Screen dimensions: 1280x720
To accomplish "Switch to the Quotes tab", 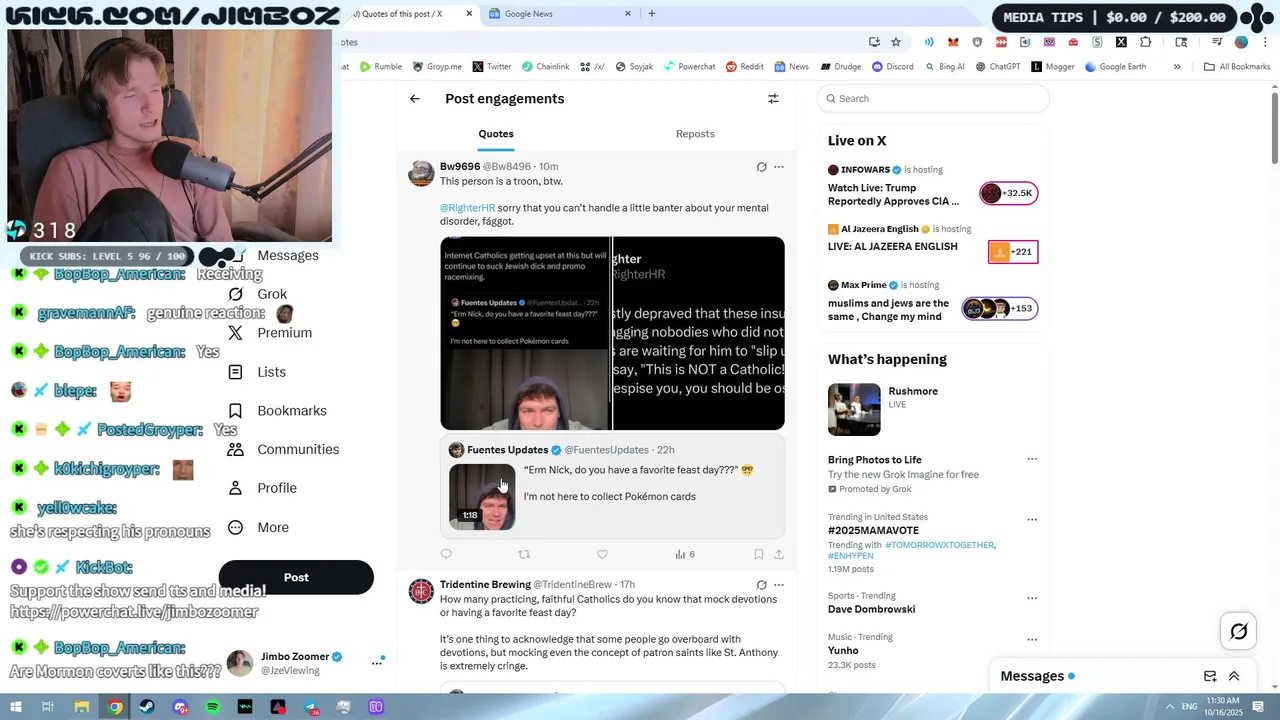I will coord(496,134).
